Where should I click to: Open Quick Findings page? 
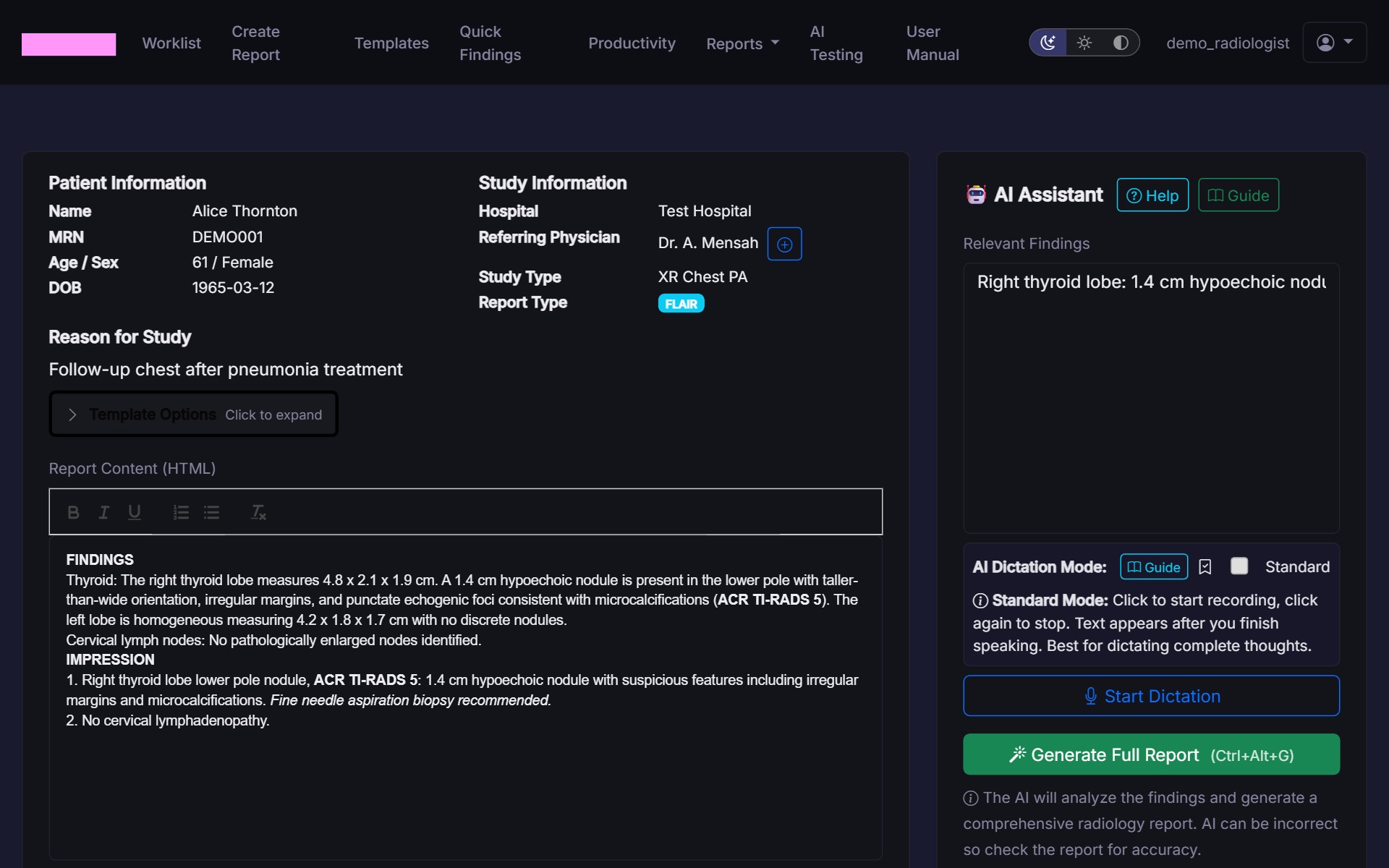[490, 43]
